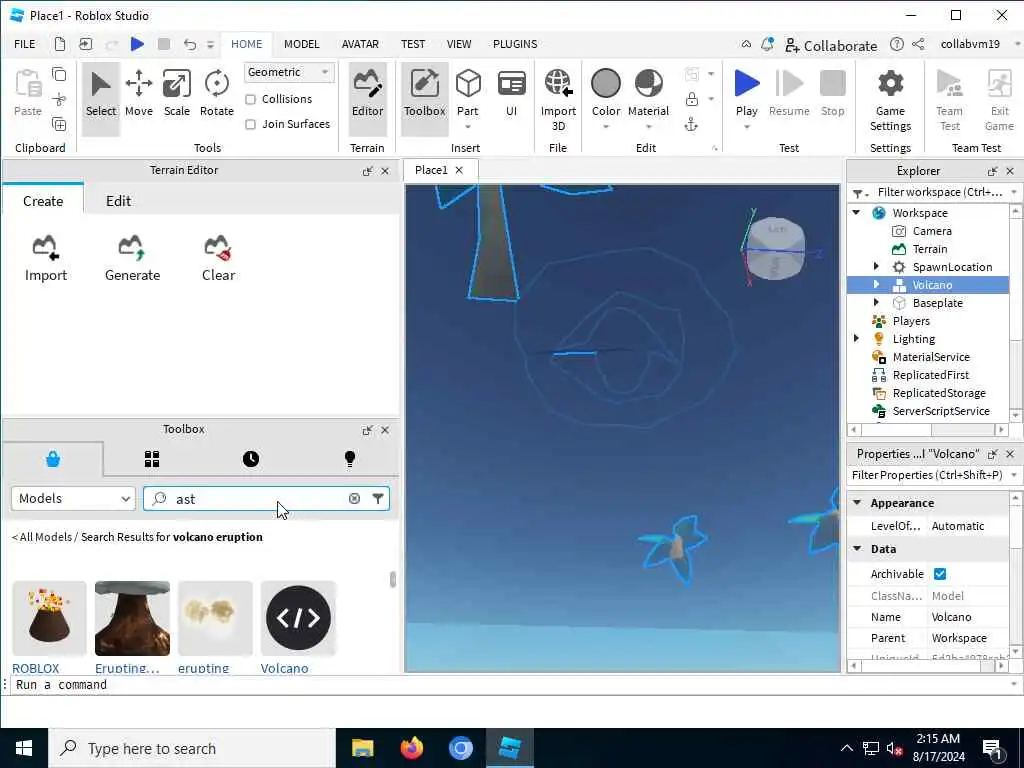Switch to the PLUGINS ribbon tab
1024x768 pixels.
(515, 44)
